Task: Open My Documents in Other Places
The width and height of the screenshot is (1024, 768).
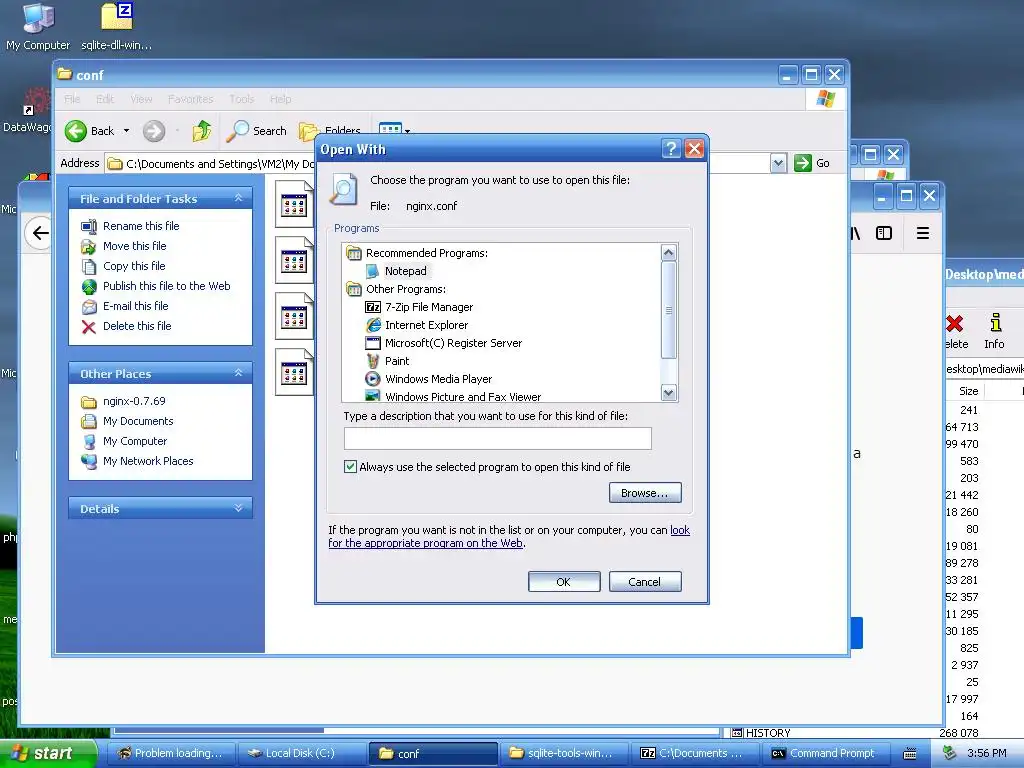Action: coord(138,421)
